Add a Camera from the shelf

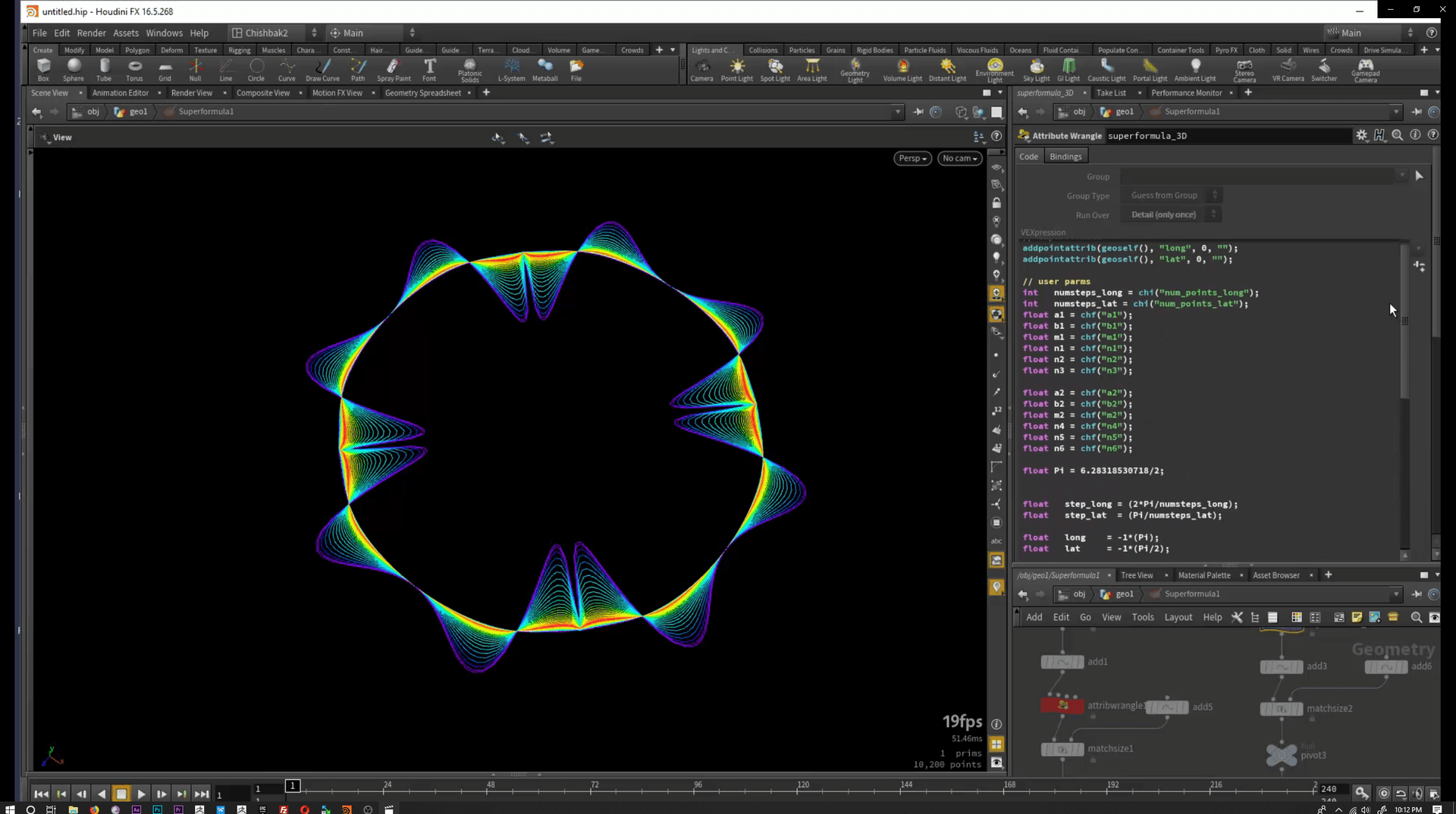[701, 70]
